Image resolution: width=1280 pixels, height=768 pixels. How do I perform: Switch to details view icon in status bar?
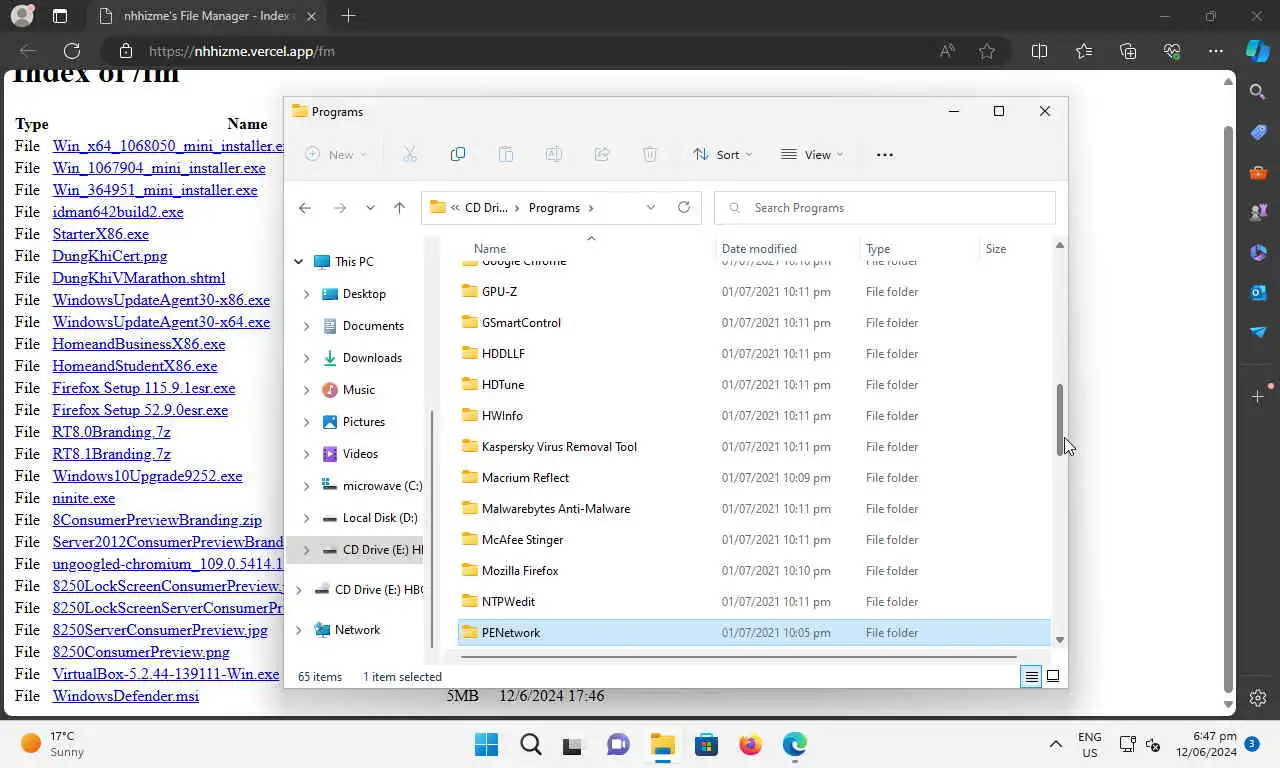pos(1031,676)
